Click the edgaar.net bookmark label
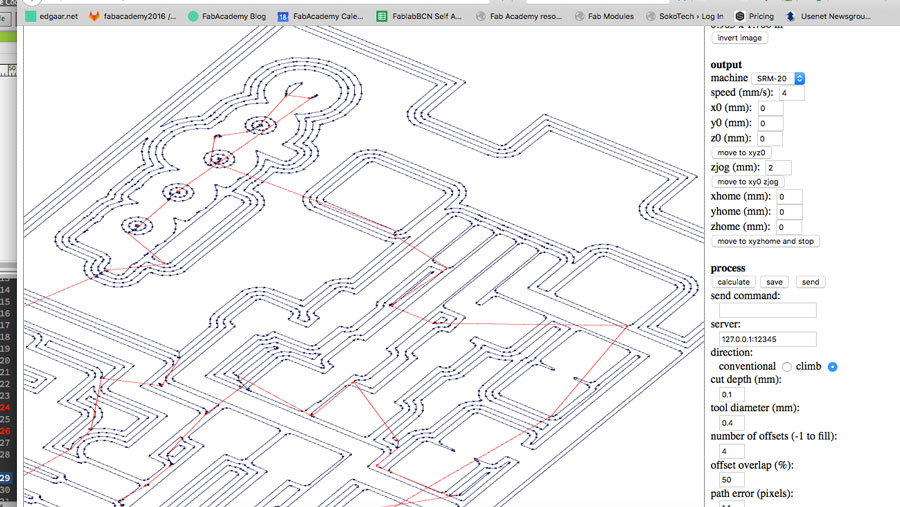This screenshot has width=900, height=507. pyautogui.click(x=59, y=17)
